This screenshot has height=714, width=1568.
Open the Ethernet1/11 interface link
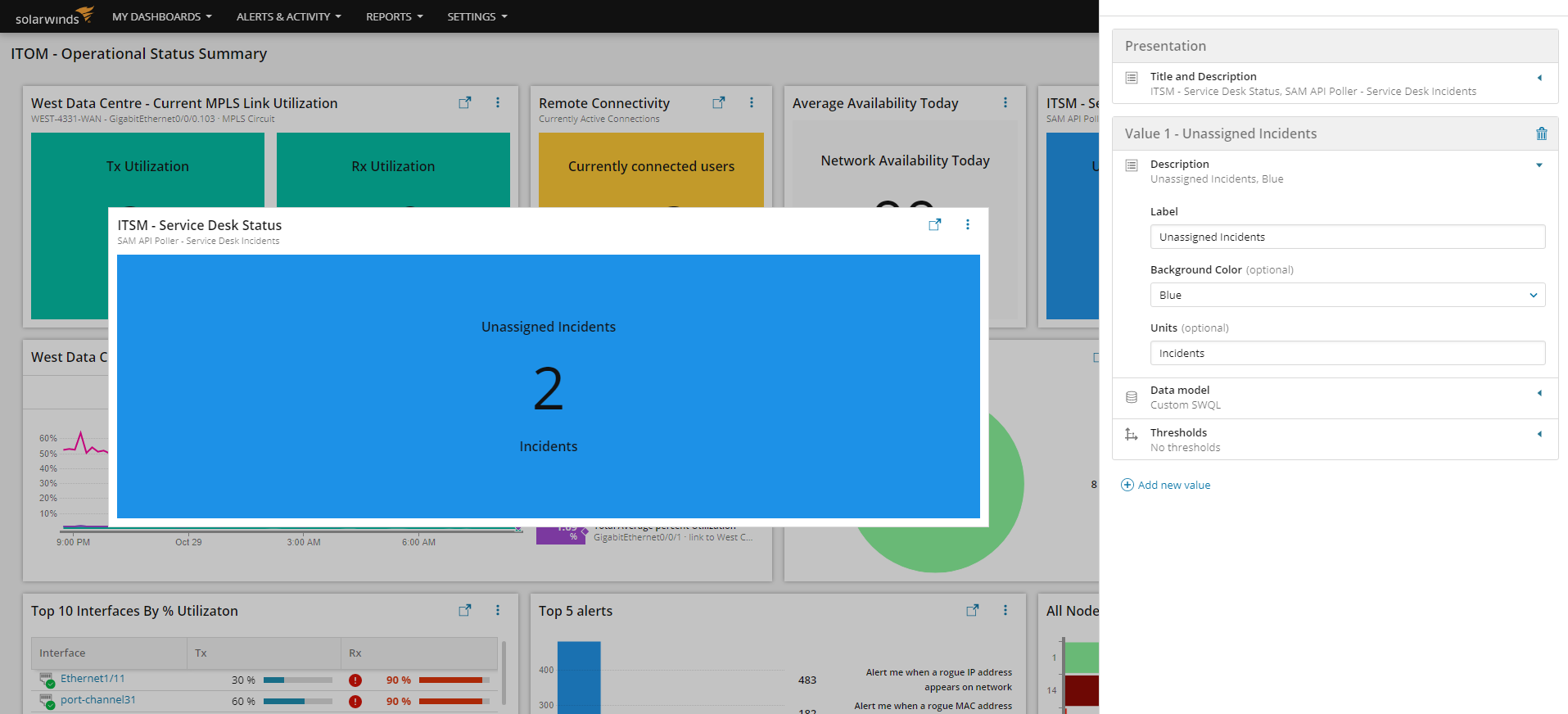pos(93,679)
